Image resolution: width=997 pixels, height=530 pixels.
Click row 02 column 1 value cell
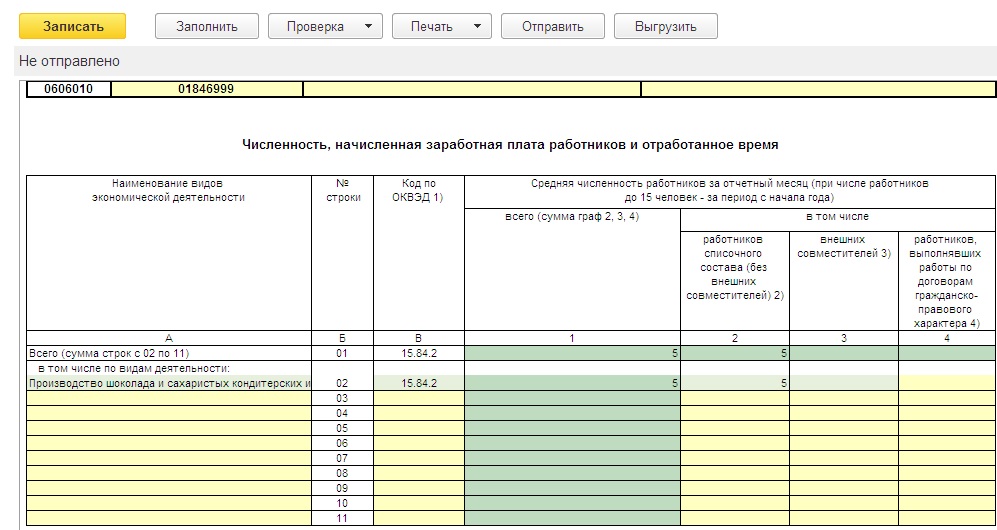tap(572, 383)
